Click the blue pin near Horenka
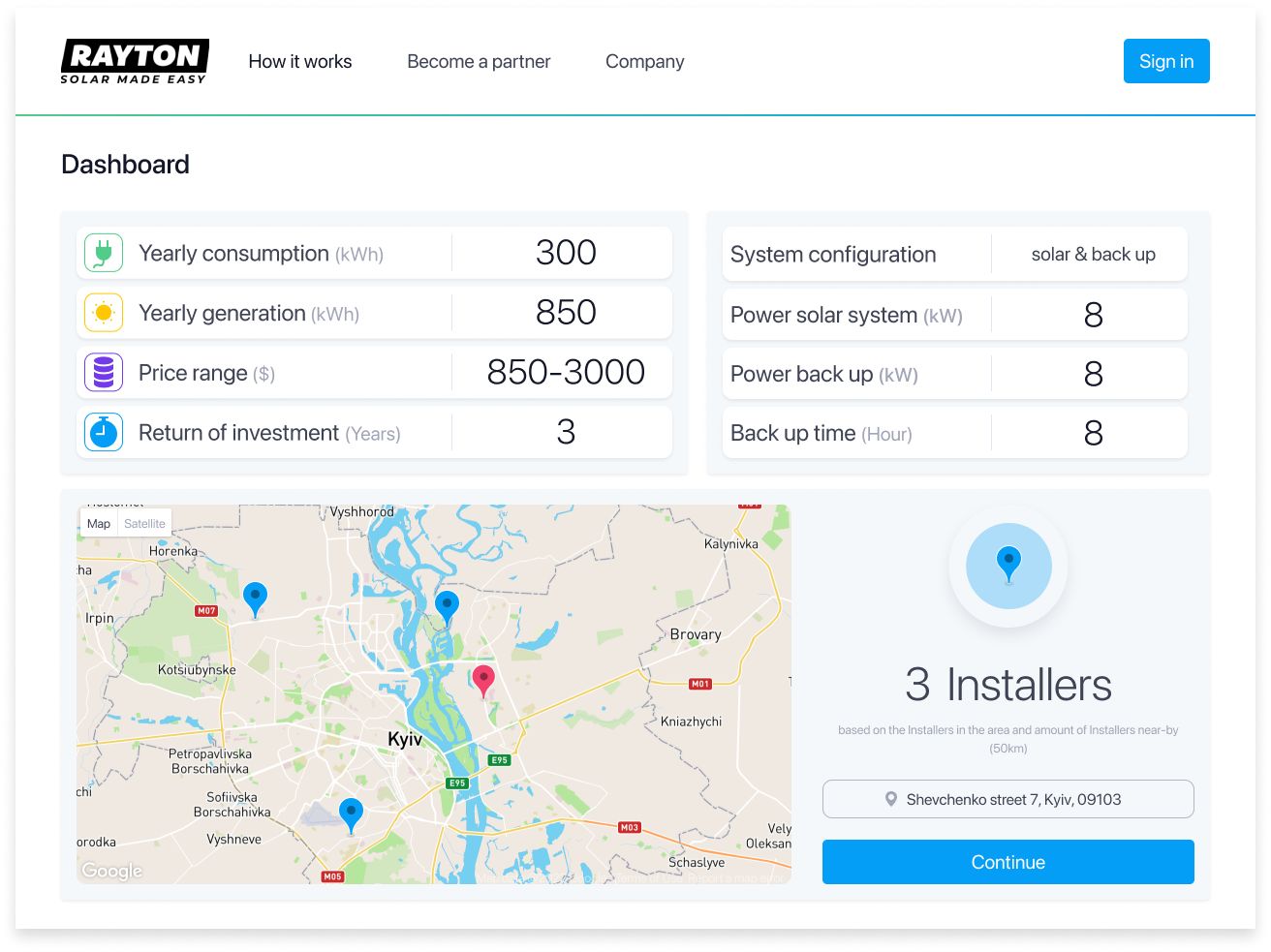 [255, 599]
